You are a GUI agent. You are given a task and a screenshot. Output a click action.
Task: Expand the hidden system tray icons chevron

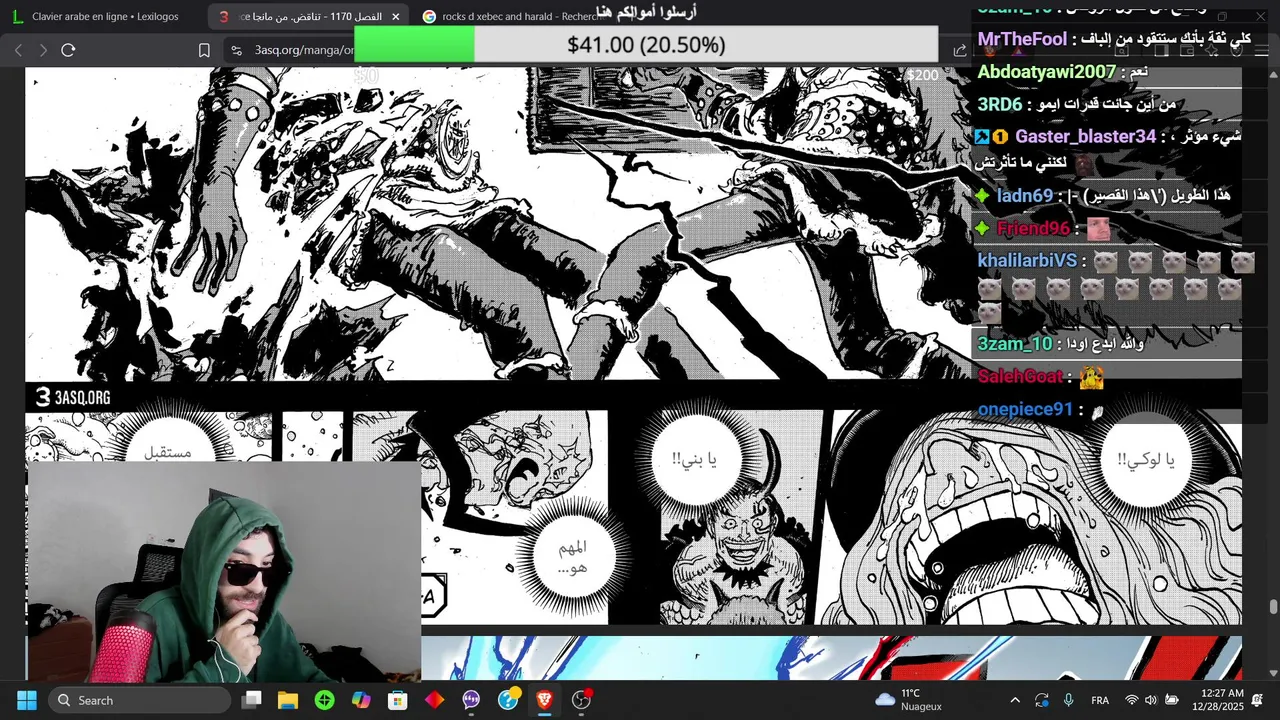point(1015,700)
